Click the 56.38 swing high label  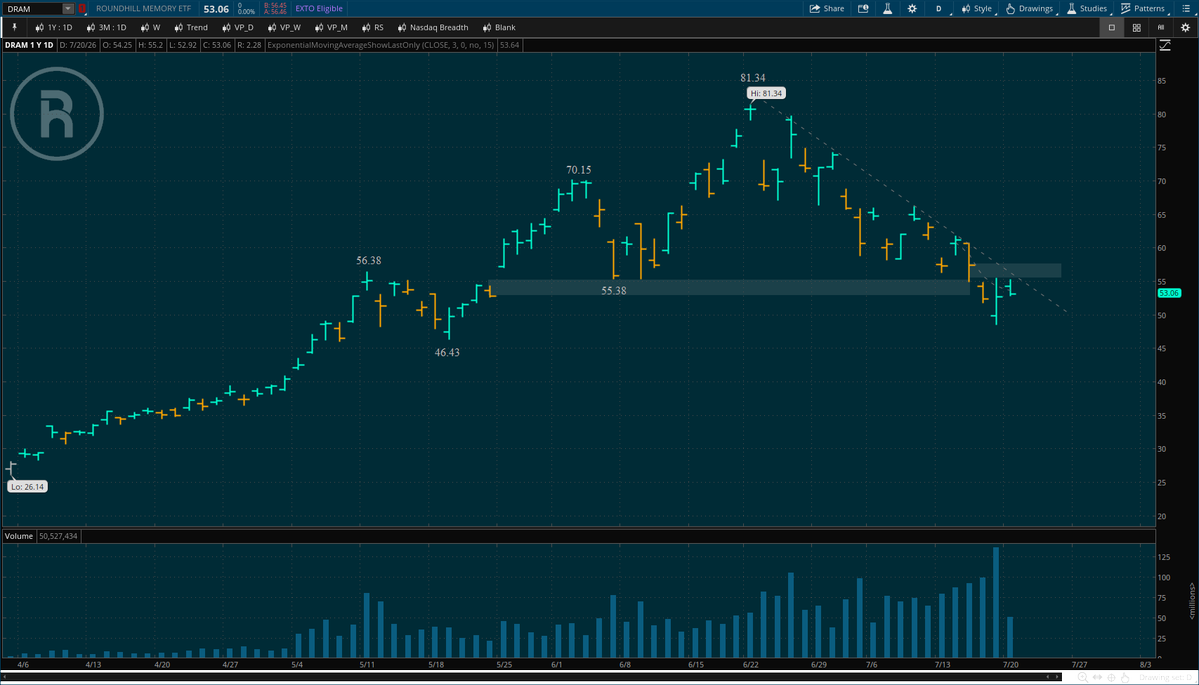369,261
